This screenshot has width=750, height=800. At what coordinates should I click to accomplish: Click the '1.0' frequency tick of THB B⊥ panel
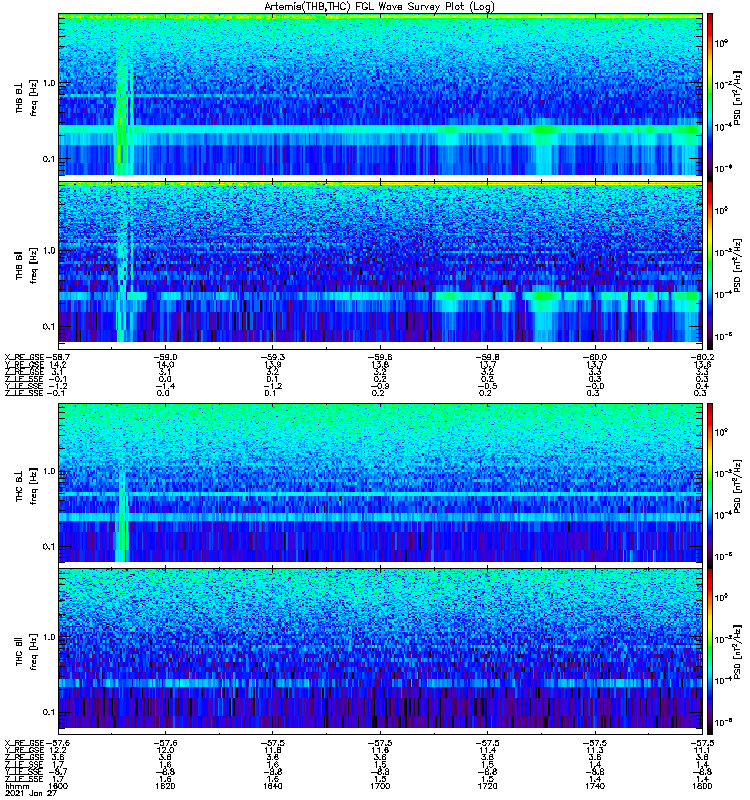pyautogui.click(x=49, y=83)
